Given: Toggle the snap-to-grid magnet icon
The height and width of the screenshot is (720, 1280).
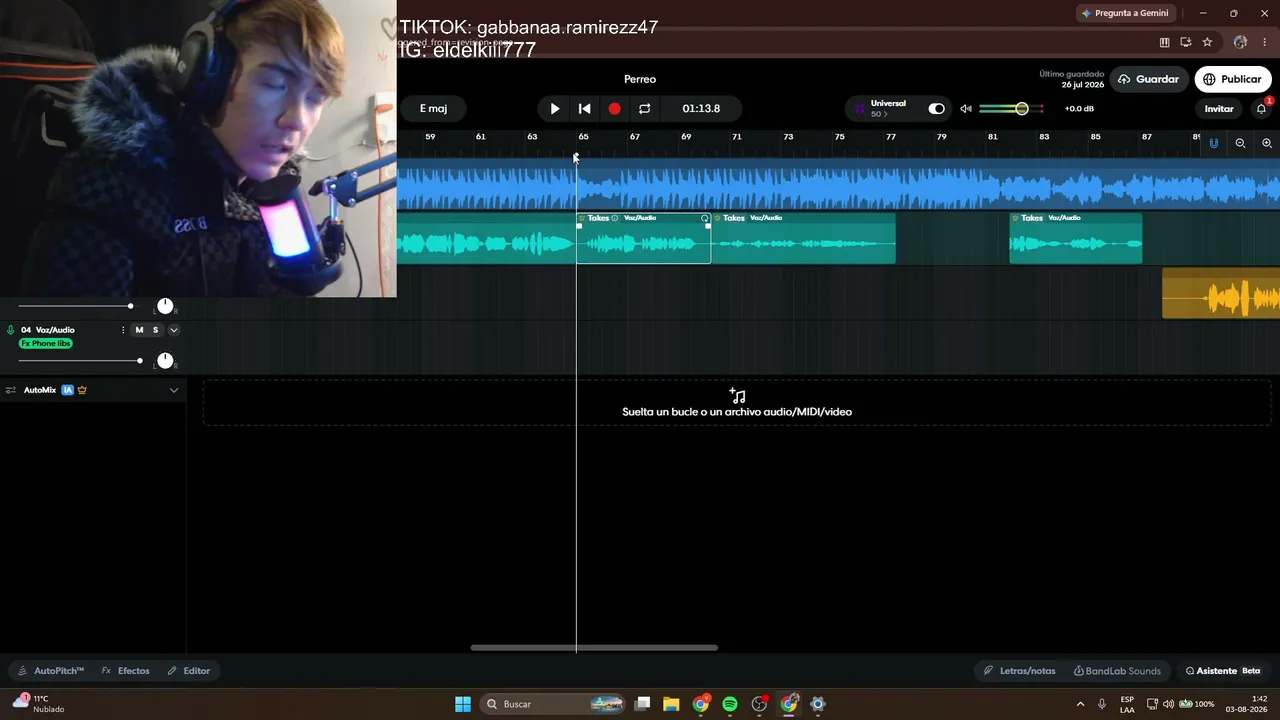Looking at the screenshot, I should coord(1214,144).
